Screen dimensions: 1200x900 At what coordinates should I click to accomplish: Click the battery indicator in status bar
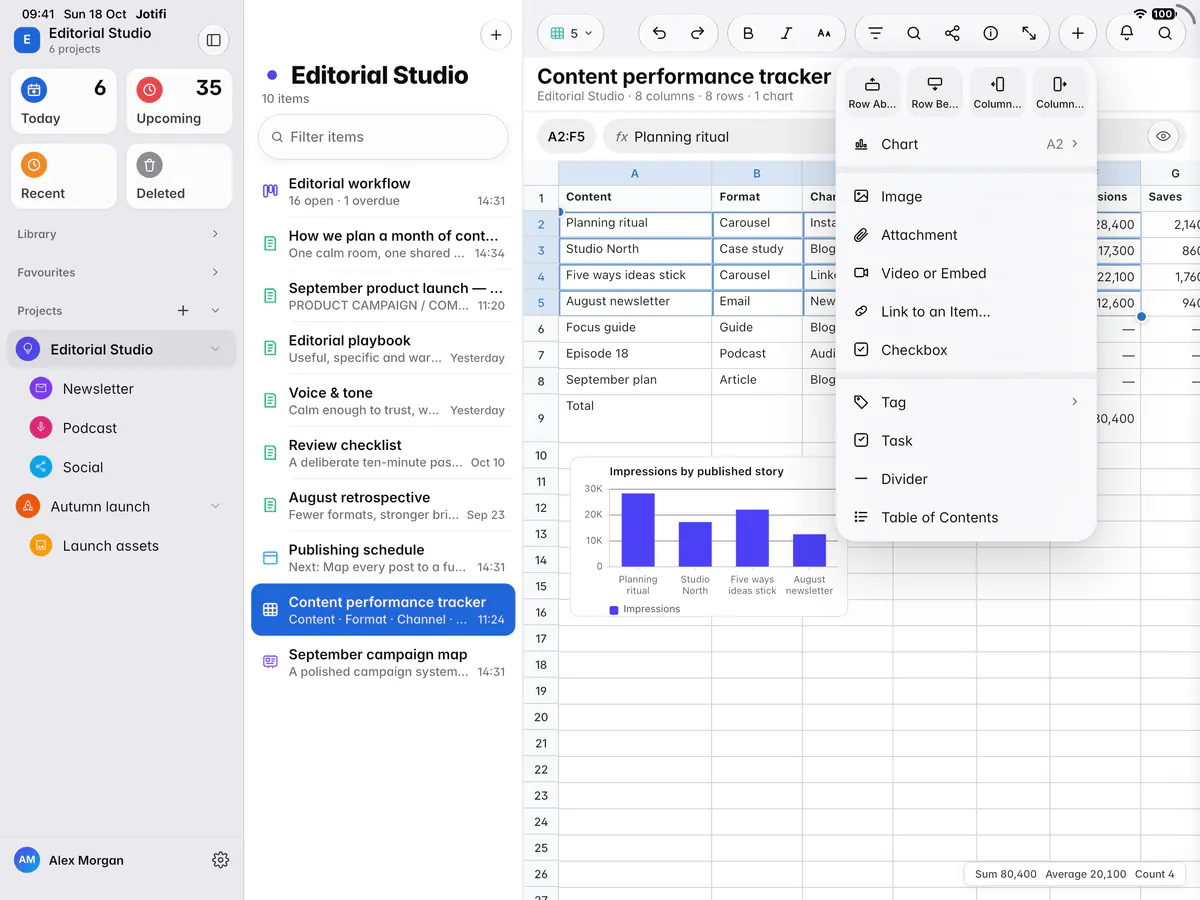point(1164,14)
